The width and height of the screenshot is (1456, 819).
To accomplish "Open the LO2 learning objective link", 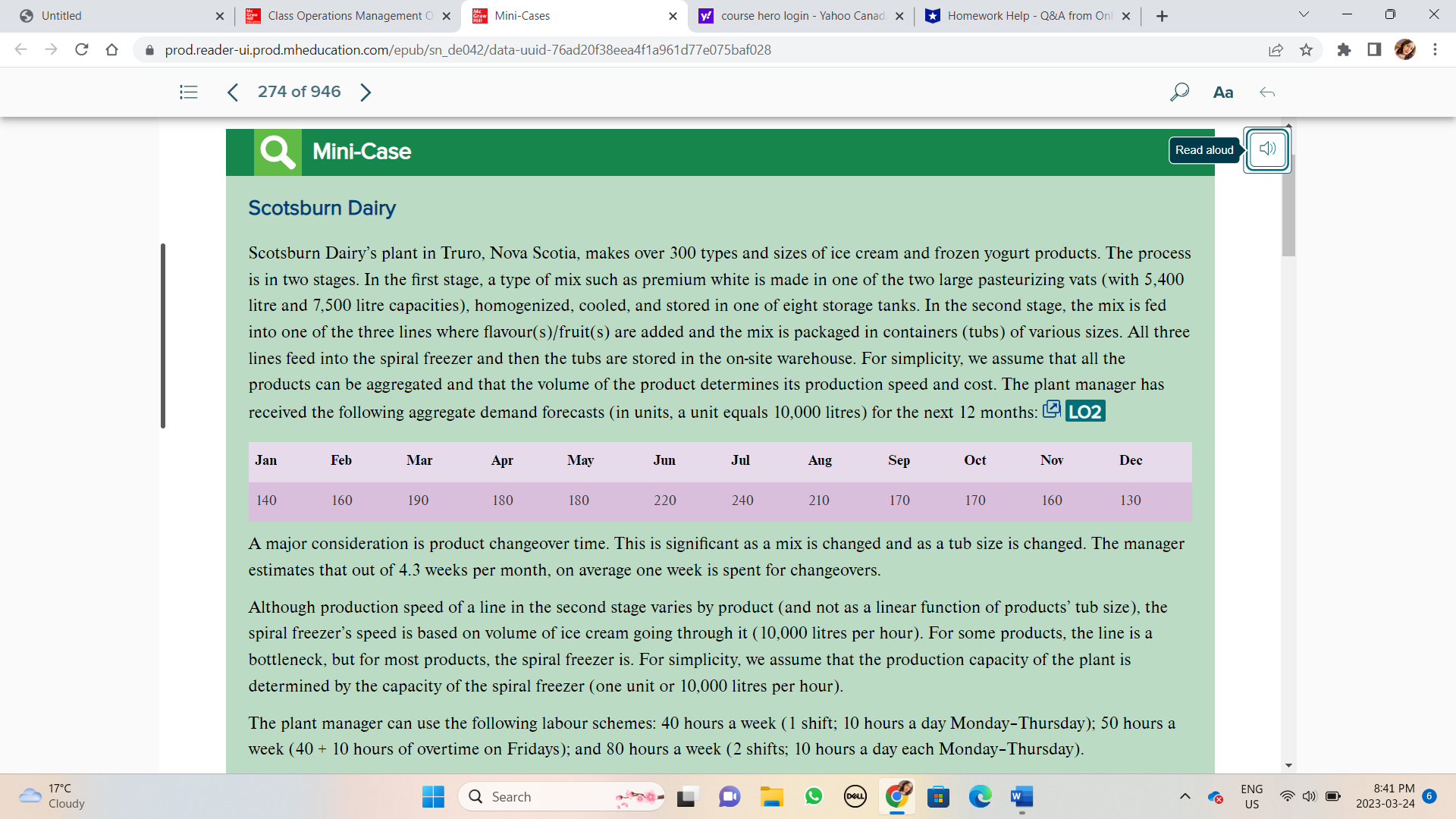I will click(1085, 410).
